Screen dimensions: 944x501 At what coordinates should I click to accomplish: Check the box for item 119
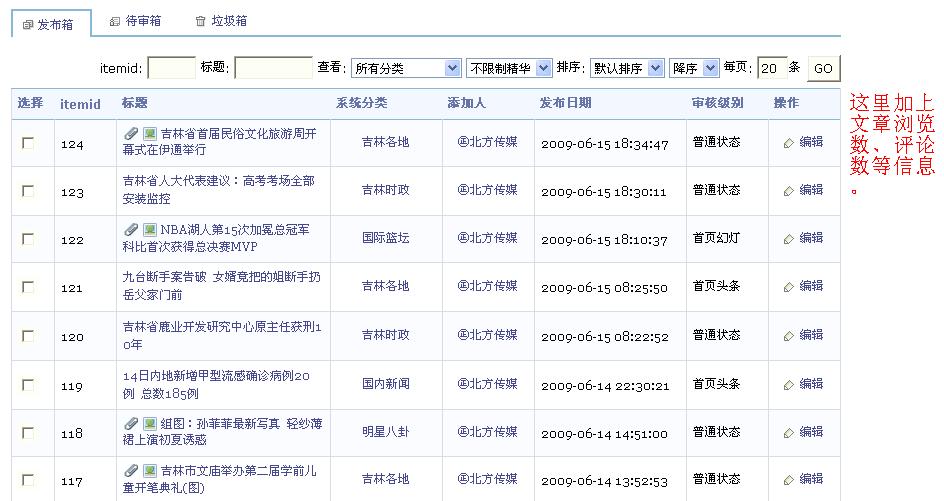tap(28, 384)
